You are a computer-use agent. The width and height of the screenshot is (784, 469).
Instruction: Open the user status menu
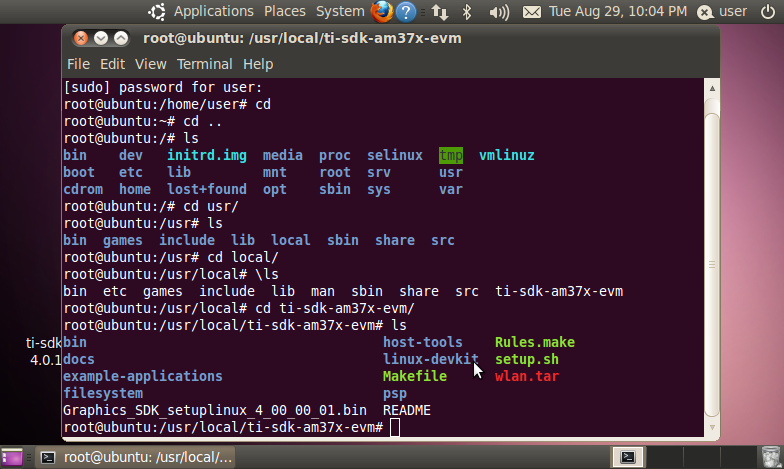click(722, 12)
